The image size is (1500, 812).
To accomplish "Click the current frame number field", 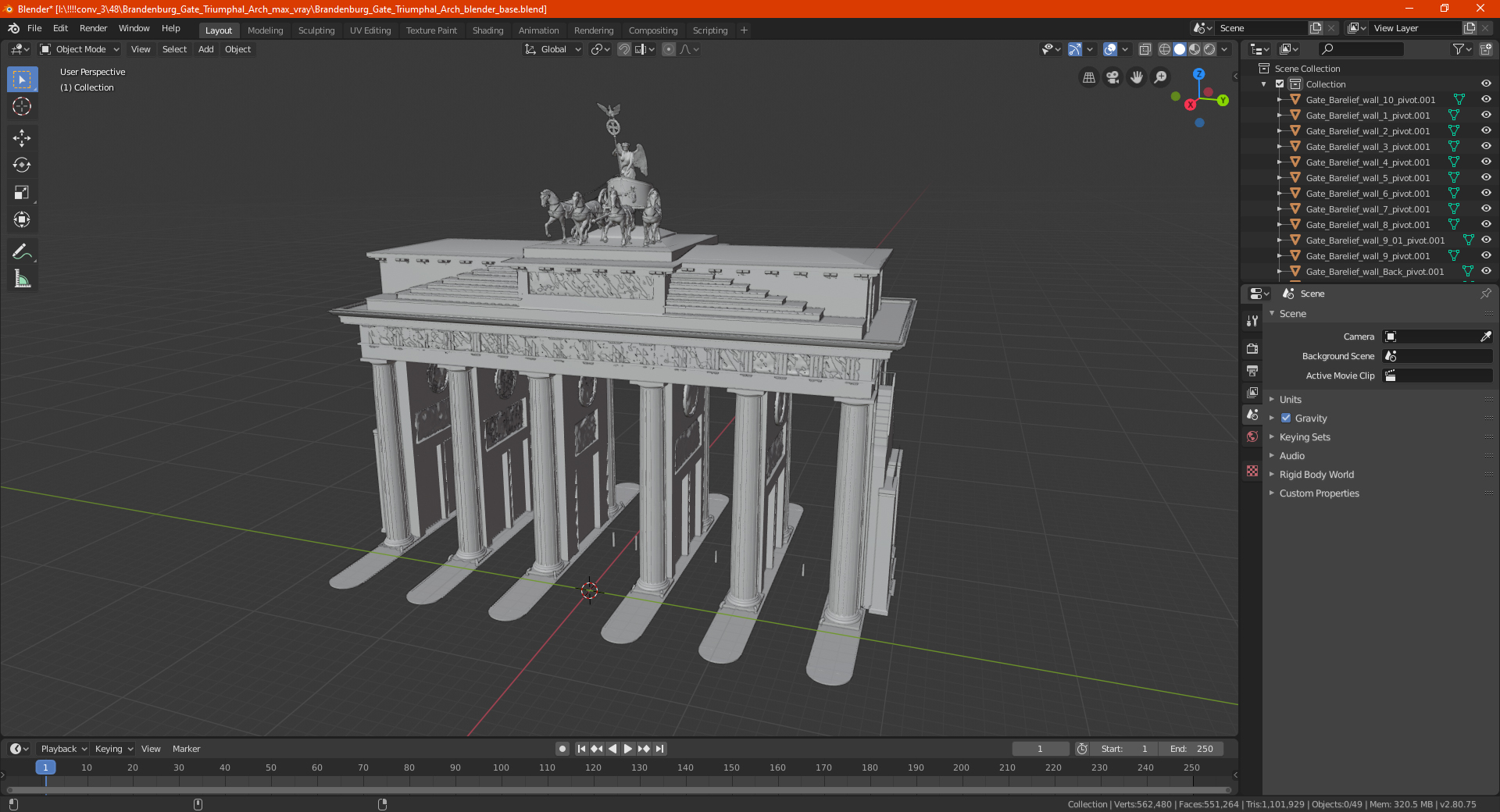I will coord(1040,749).
